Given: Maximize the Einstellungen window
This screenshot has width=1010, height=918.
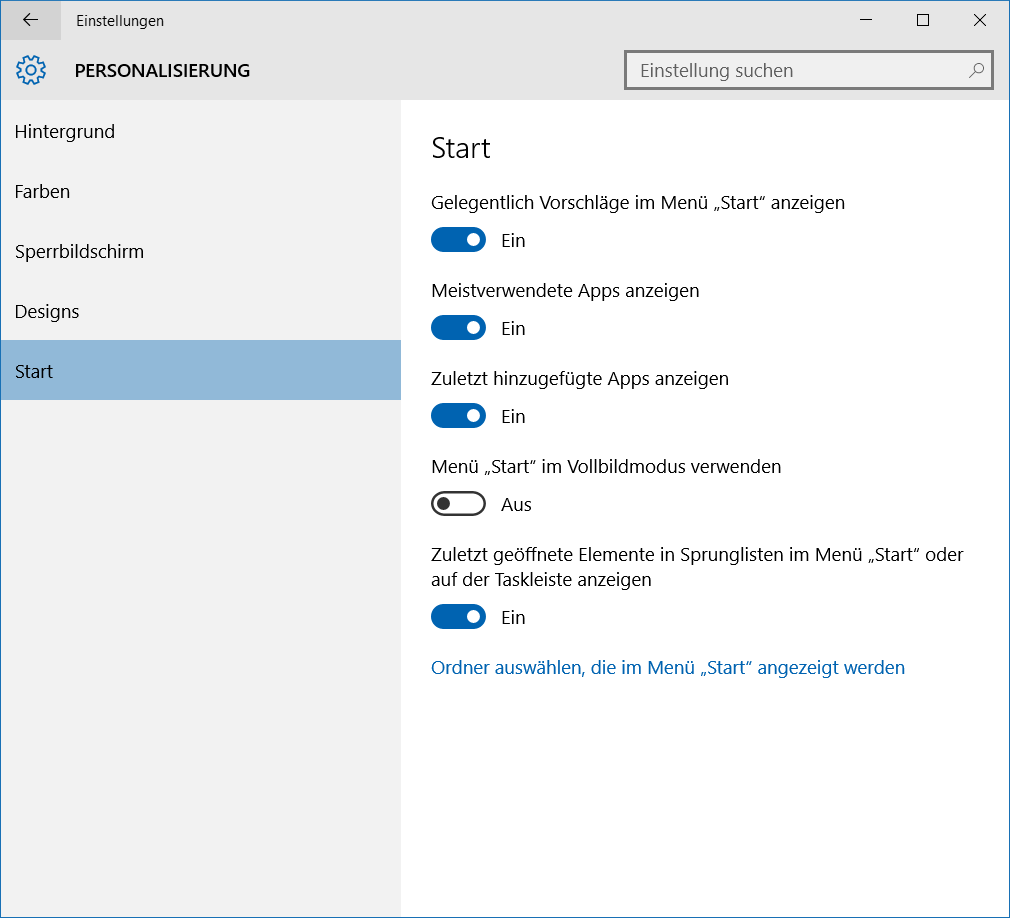Looking at the screenshot, I should pos(923,20).
